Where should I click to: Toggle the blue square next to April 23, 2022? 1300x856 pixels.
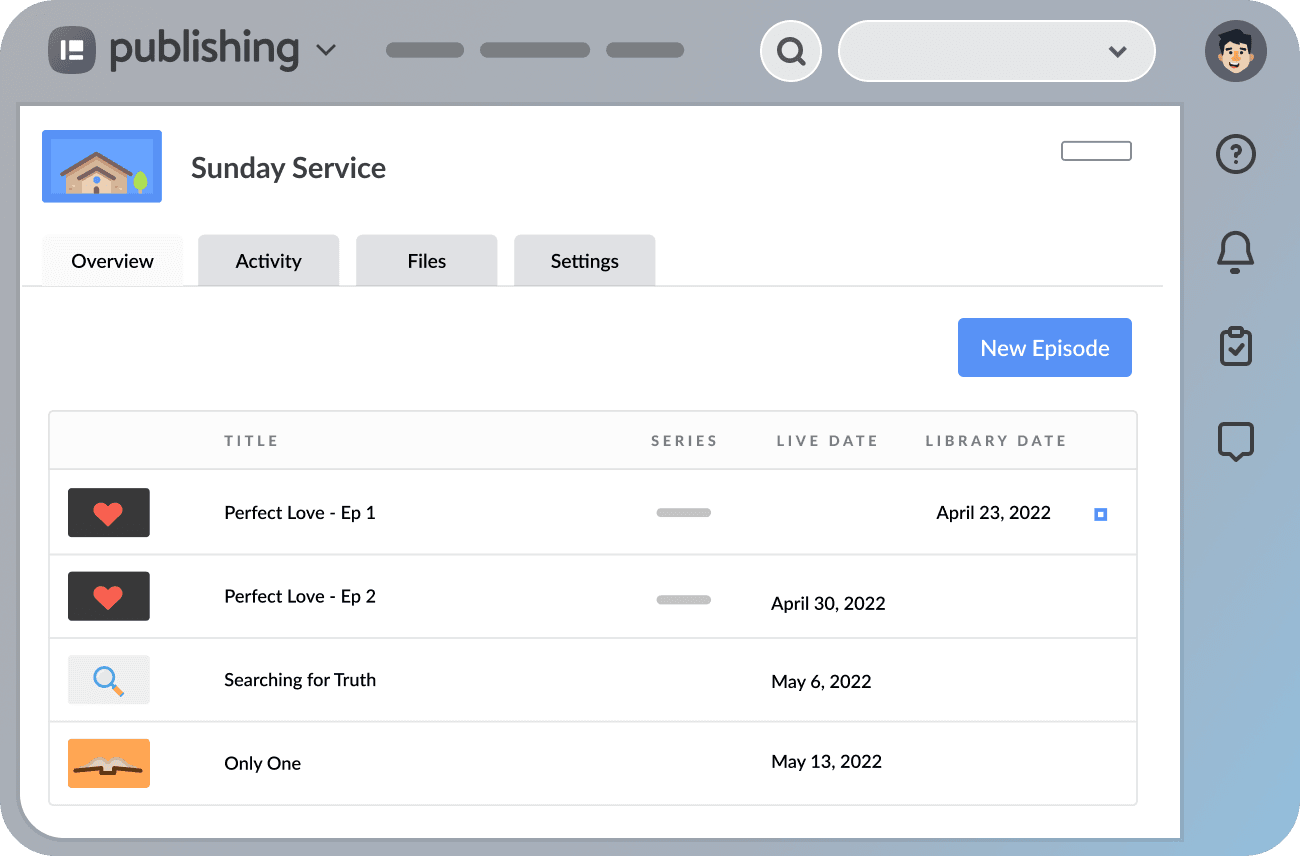pos(1100,513)
